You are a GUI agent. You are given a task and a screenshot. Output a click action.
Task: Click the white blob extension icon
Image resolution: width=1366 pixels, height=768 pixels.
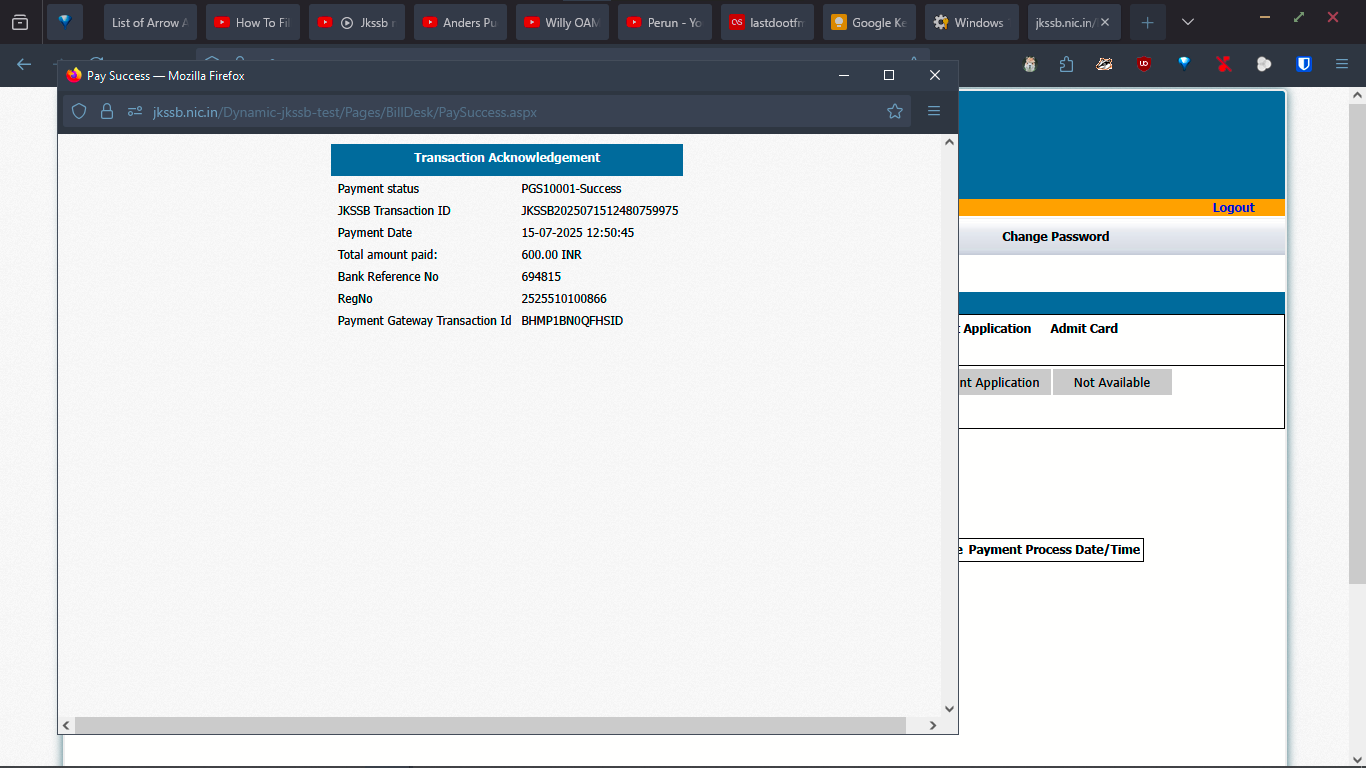(1264, 64)
